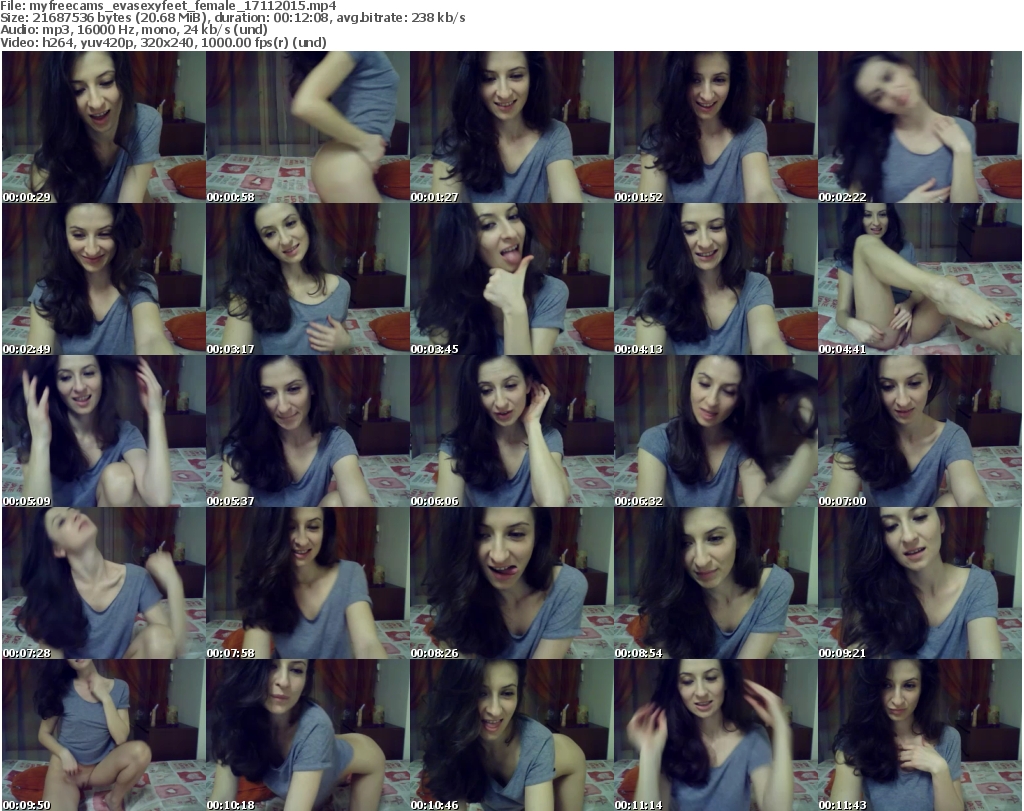Select the frame stamped 00:05:09
Image resolution: width=1024 pixels, height=811 pixels.
pos(104,432)
